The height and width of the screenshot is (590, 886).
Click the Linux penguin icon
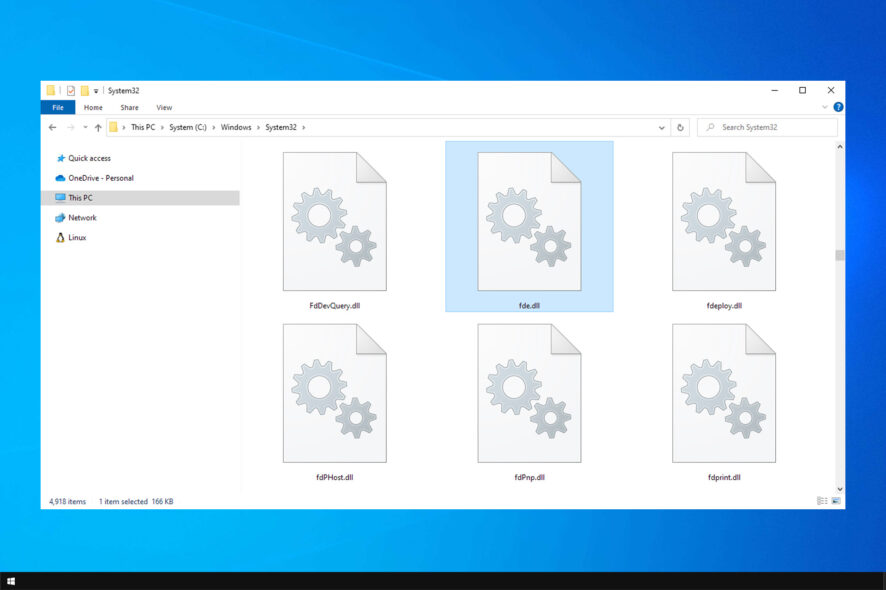[x=60, y=237]
